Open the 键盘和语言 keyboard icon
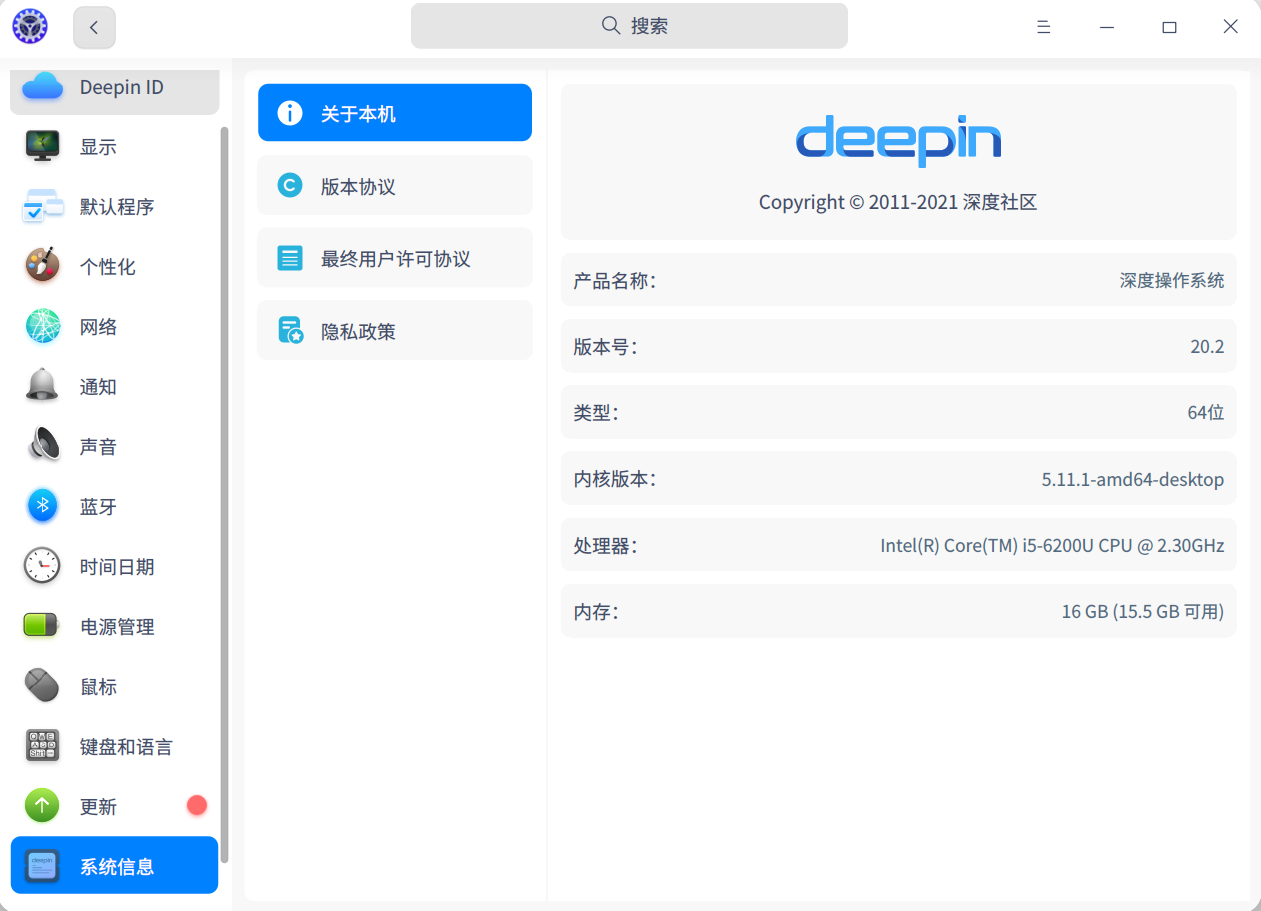The width and height of the screenshot is (1261, 911). click(43, 746)
